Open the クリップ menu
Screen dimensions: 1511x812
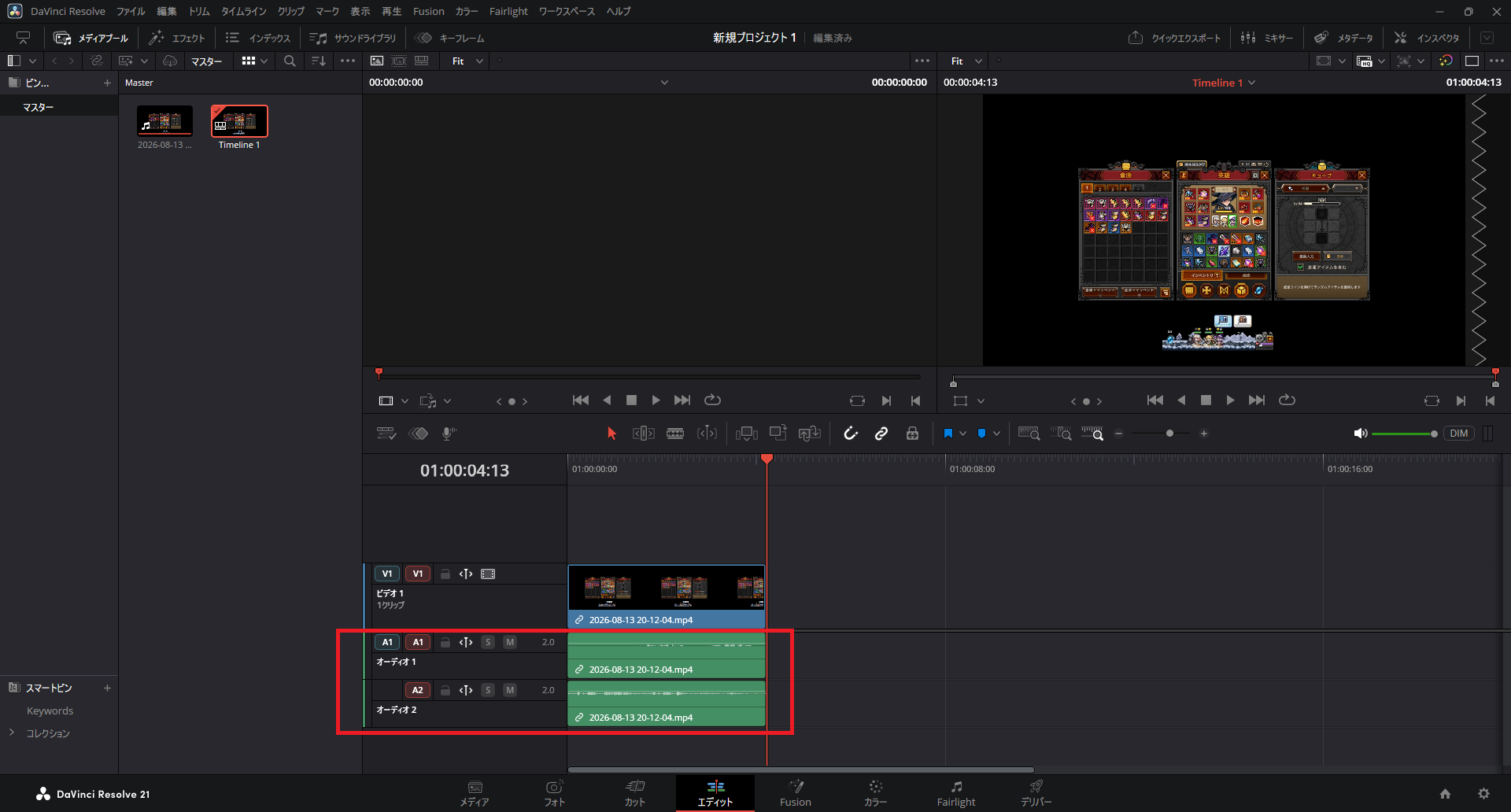point(291,11)
